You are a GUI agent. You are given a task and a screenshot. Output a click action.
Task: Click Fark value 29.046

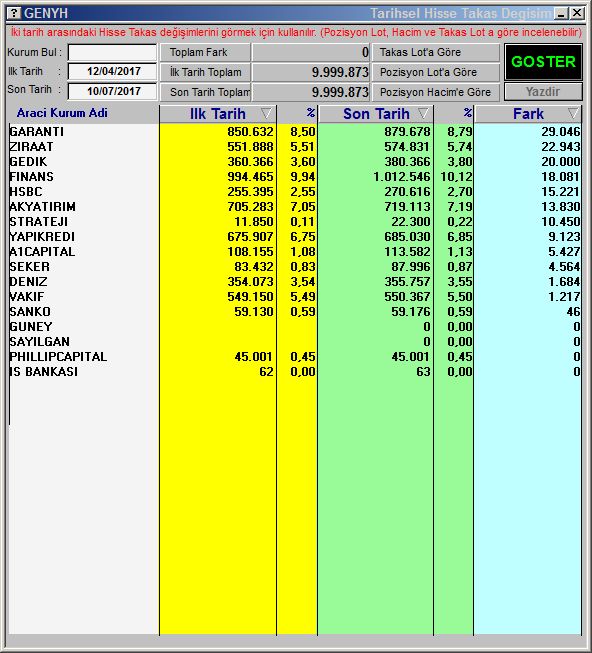560,132
